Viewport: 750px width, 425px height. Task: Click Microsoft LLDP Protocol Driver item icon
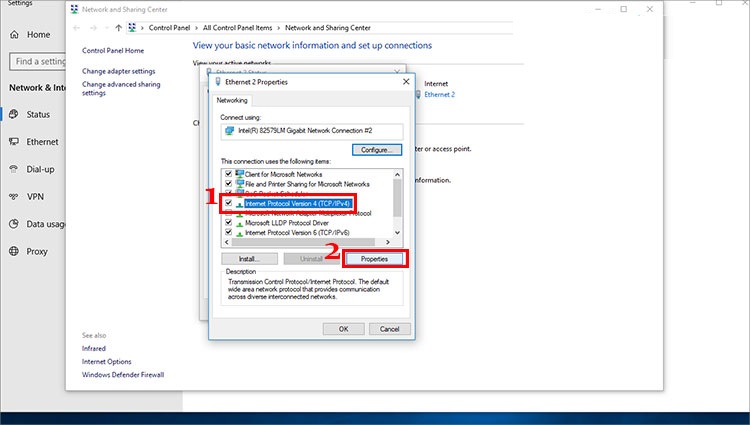[240, 223]
